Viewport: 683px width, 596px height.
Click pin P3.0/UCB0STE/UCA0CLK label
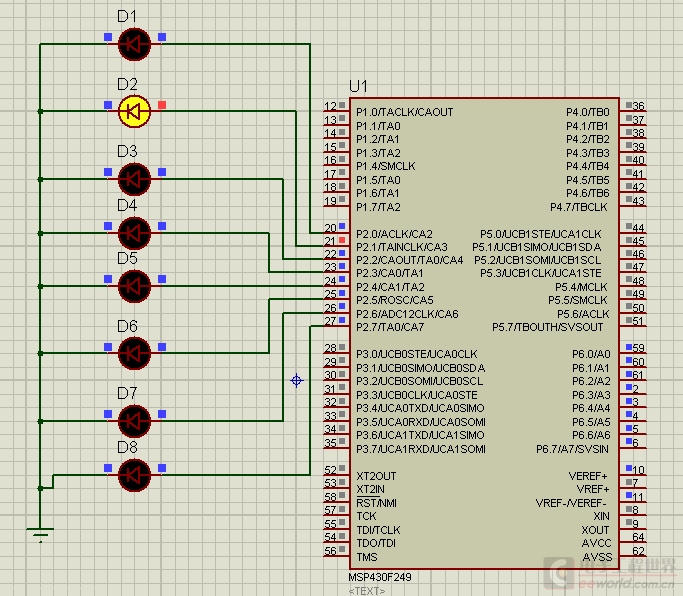click(x=416, y=354)
